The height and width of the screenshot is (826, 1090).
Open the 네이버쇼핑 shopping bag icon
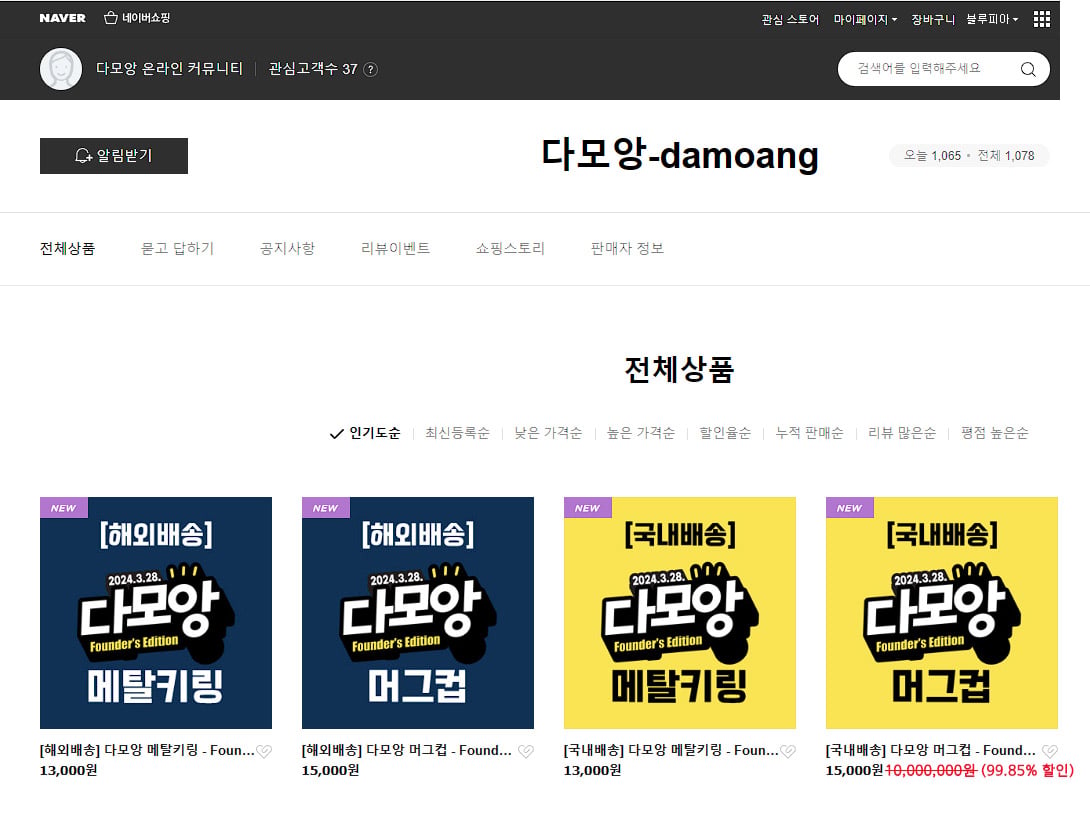(111, 18)
